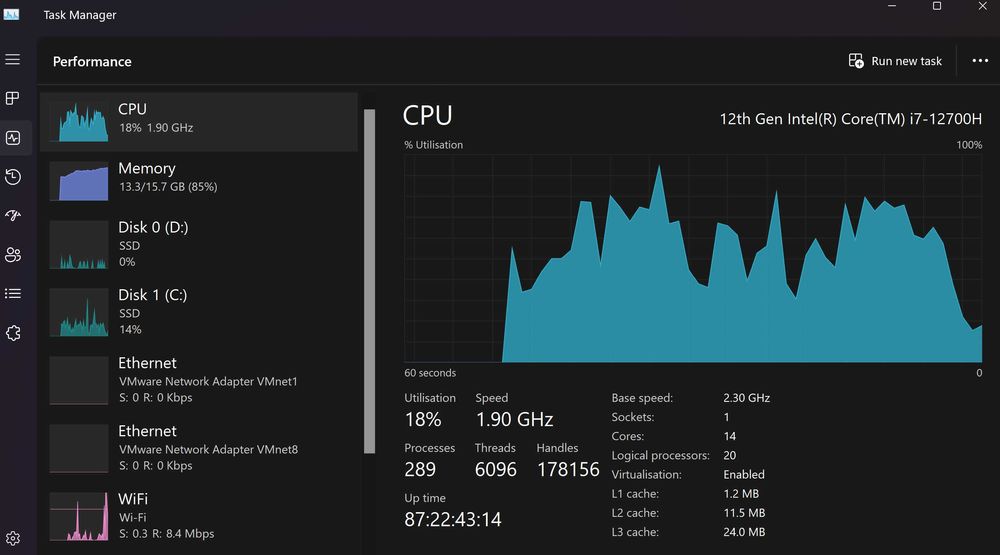1000x555 pixels.
Task: Open Startup apps page icon
Action: click(13, 216)
